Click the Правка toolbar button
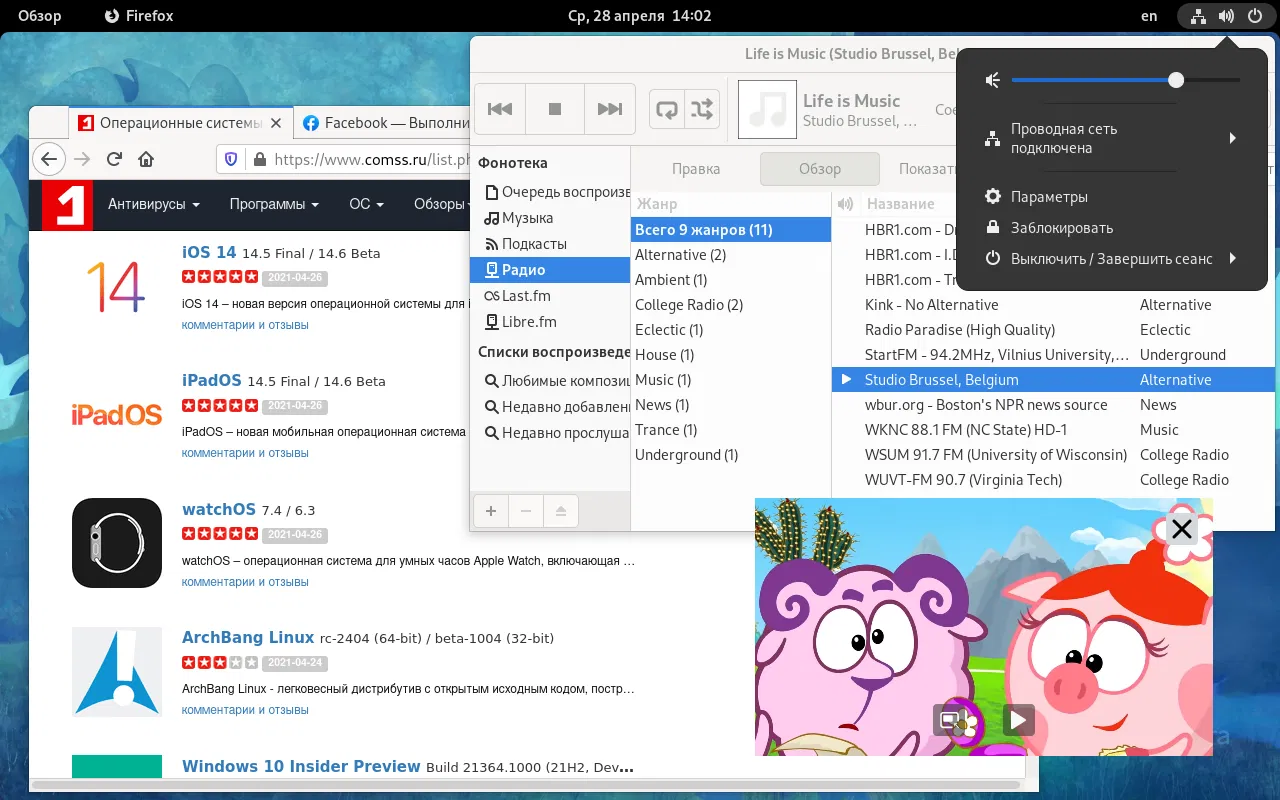1280x800 pixels. point(696,169)
